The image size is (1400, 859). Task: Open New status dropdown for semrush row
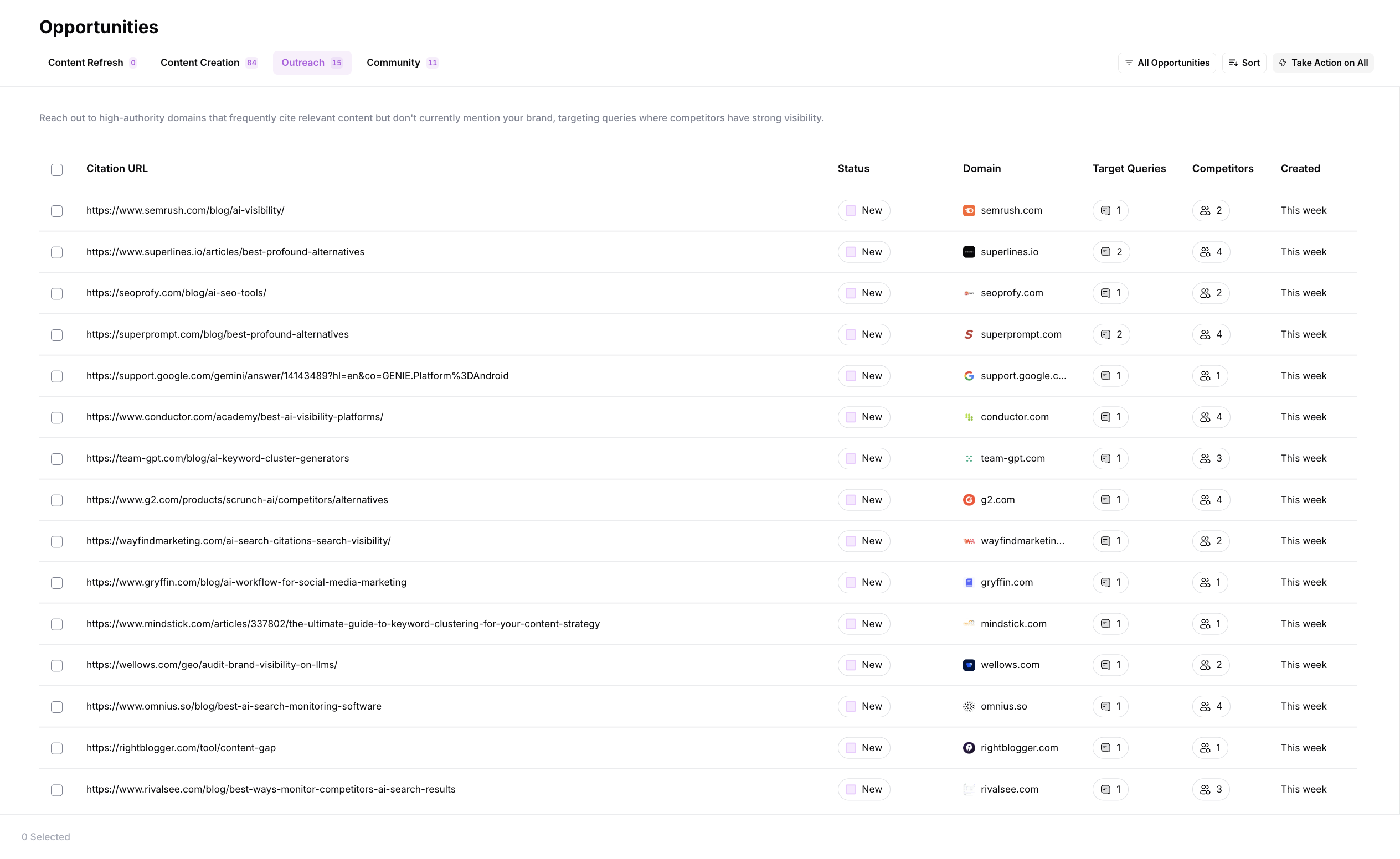point(863,210)
